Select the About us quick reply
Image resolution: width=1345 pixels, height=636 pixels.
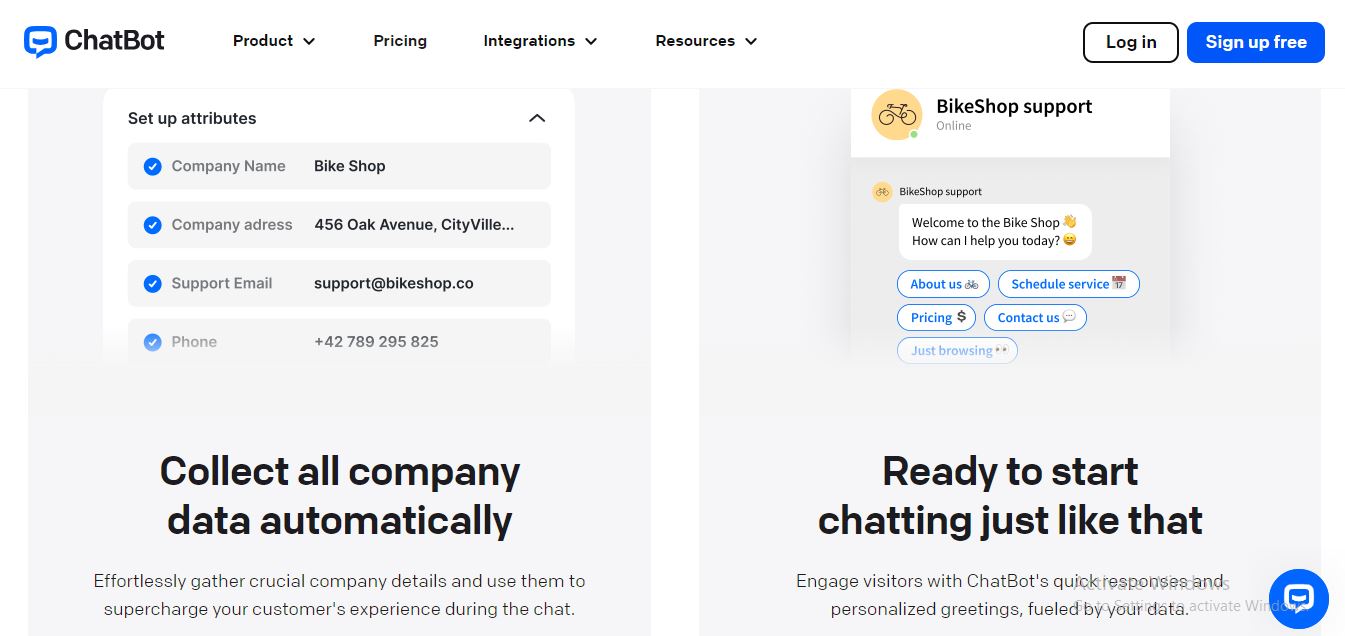[x=943, y=284]
